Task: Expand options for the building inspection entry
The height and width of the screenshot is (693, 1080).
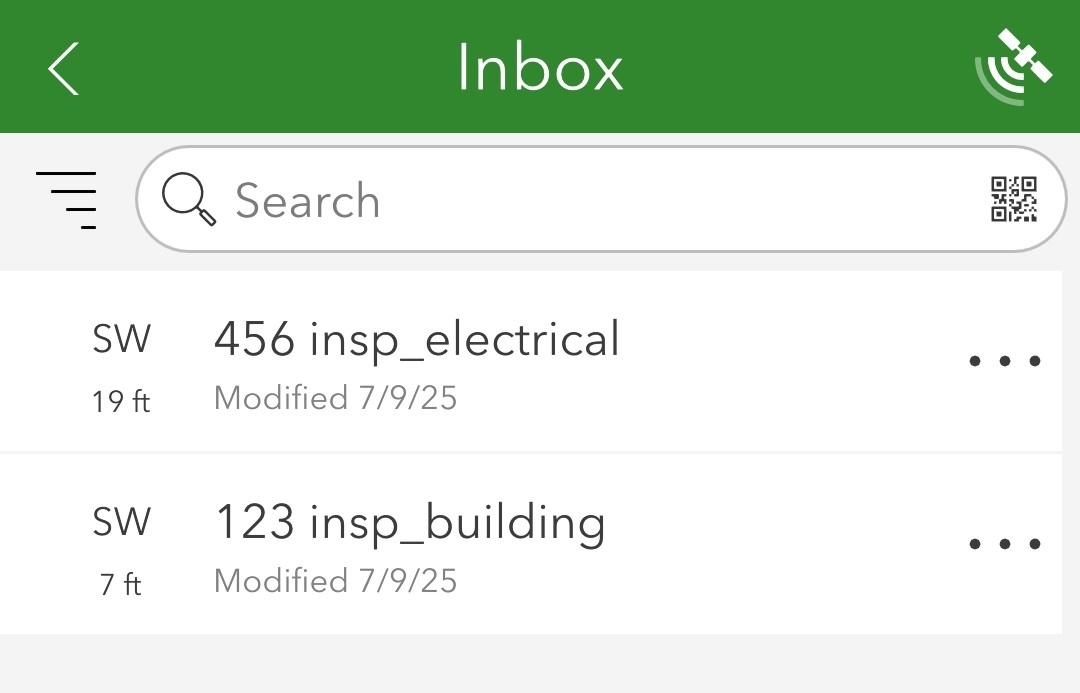Action: pyautogui.click(x=1004, y=543)
